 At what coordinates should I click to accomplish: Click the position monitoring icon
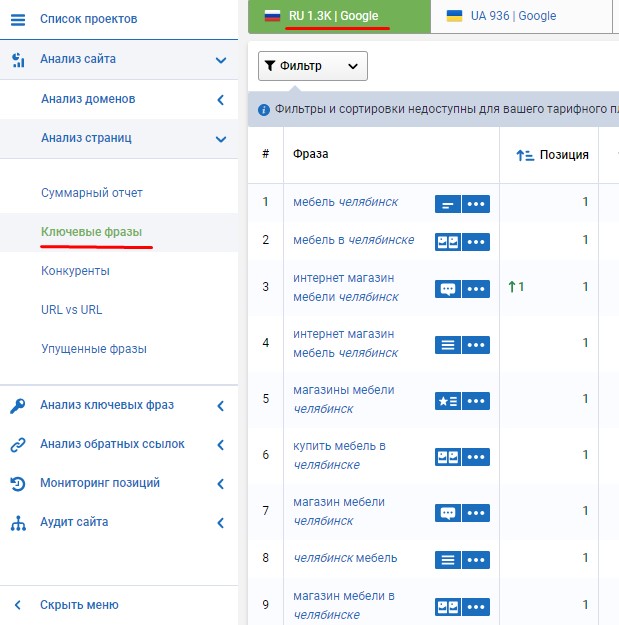[x=18, y=483]
